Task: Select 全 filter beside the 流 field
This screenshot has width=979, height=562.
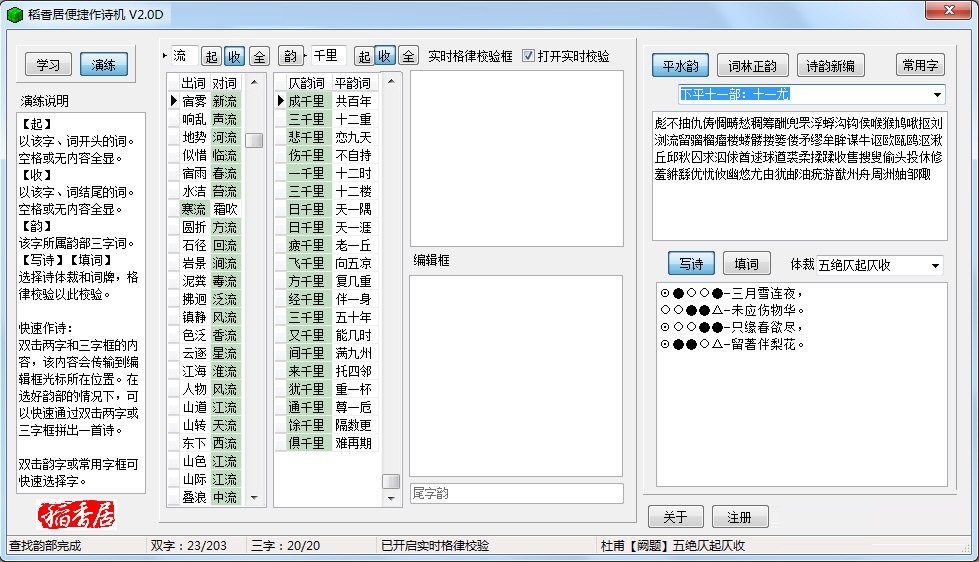Action: 259,57
